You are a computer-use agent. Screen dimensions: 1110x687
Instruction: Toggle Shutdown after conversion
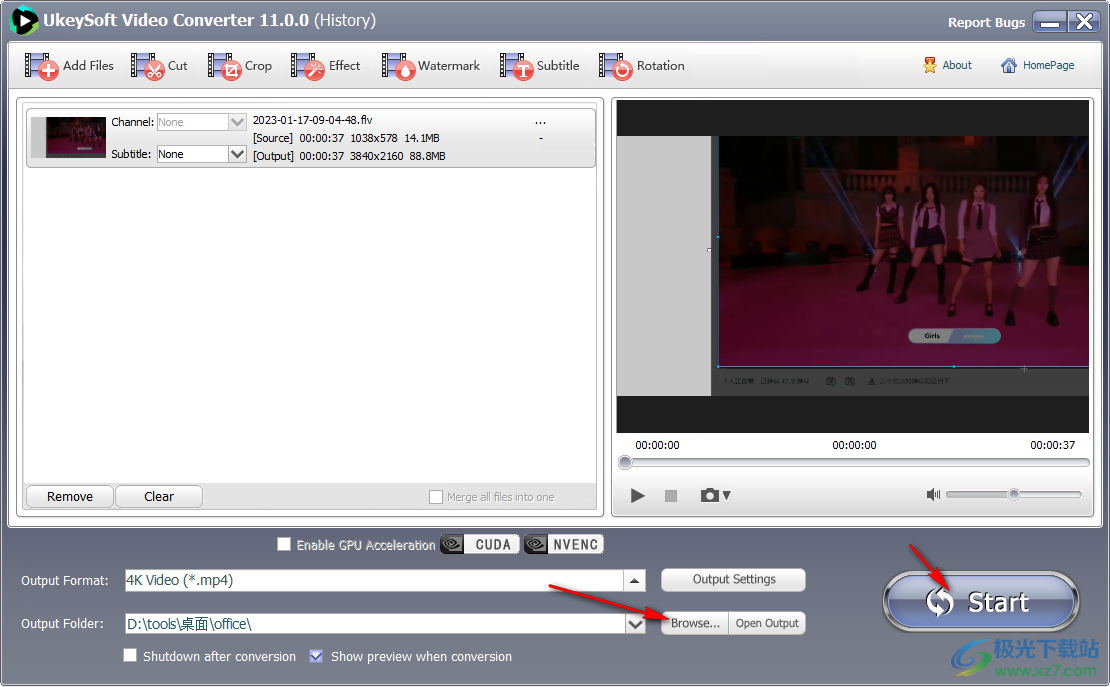click(x=130, y=656)
